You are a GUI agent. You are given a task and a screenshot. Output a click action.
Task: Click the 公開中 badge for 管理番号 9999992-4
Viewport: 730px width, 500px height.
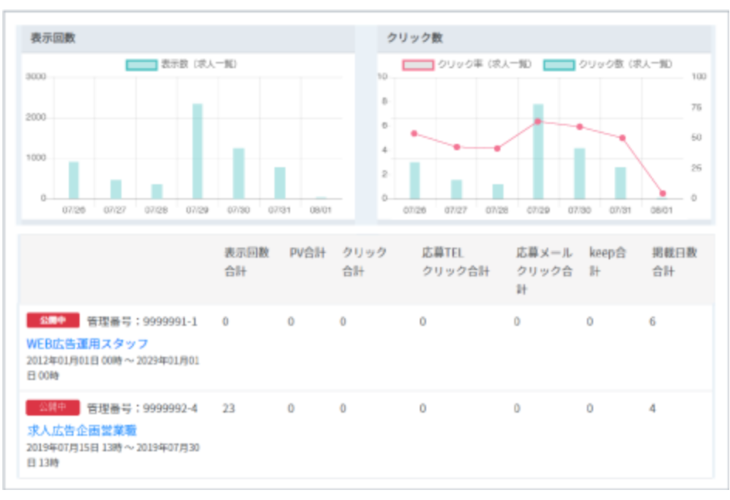tap(53, 408)
